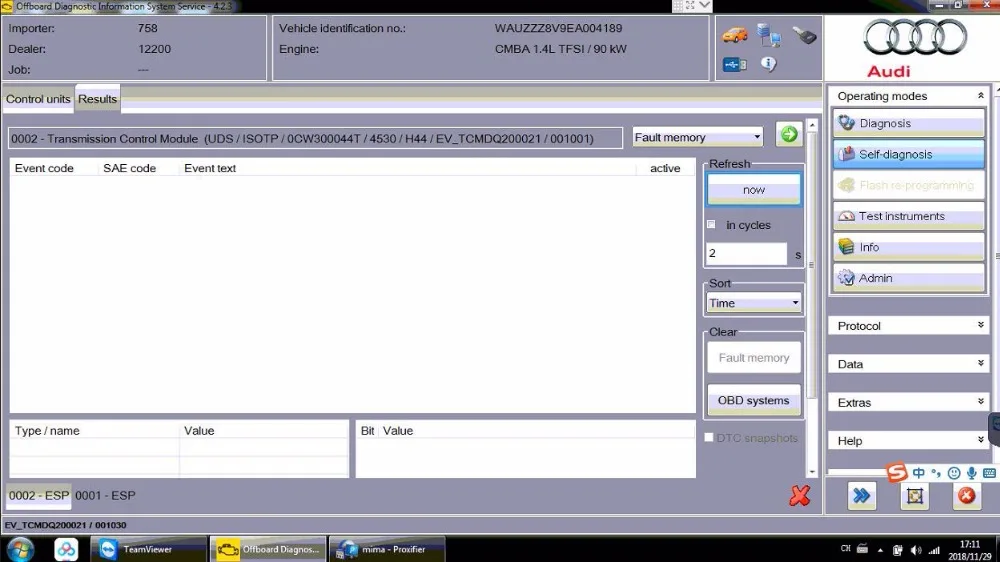Click the IME smiley face icon
Image resolution: width=1000 pixels, height=562 pixels.
coord(954,473)
